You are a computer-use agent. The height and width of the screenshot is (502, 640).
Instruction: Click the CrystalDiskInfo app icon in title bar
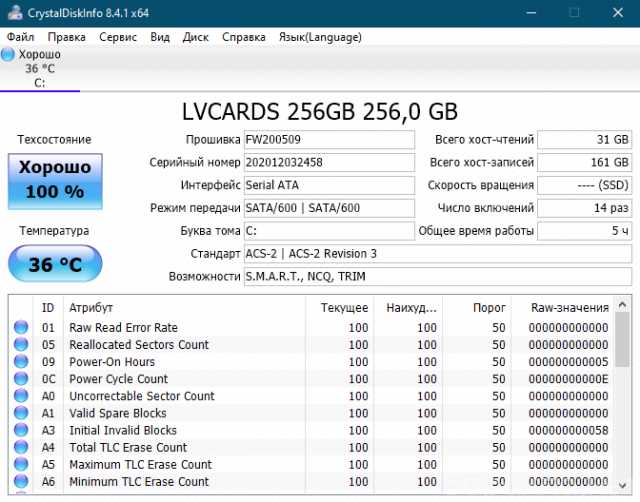[x=15, y=13]
